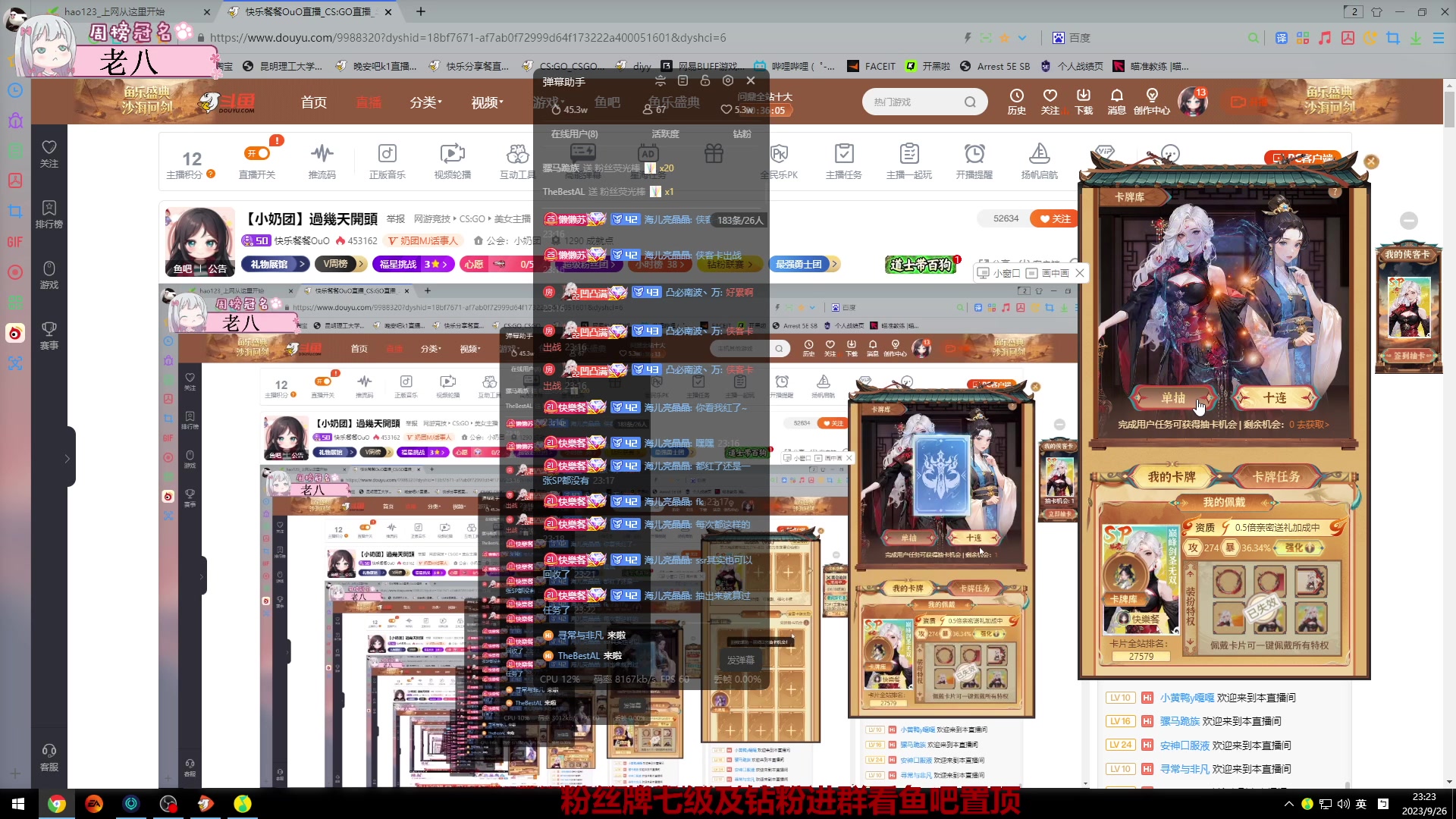Viewport: 1456px width, 819px height.
Task: Click the 强化 enhance button
Action: click(x=1298, y=547)
